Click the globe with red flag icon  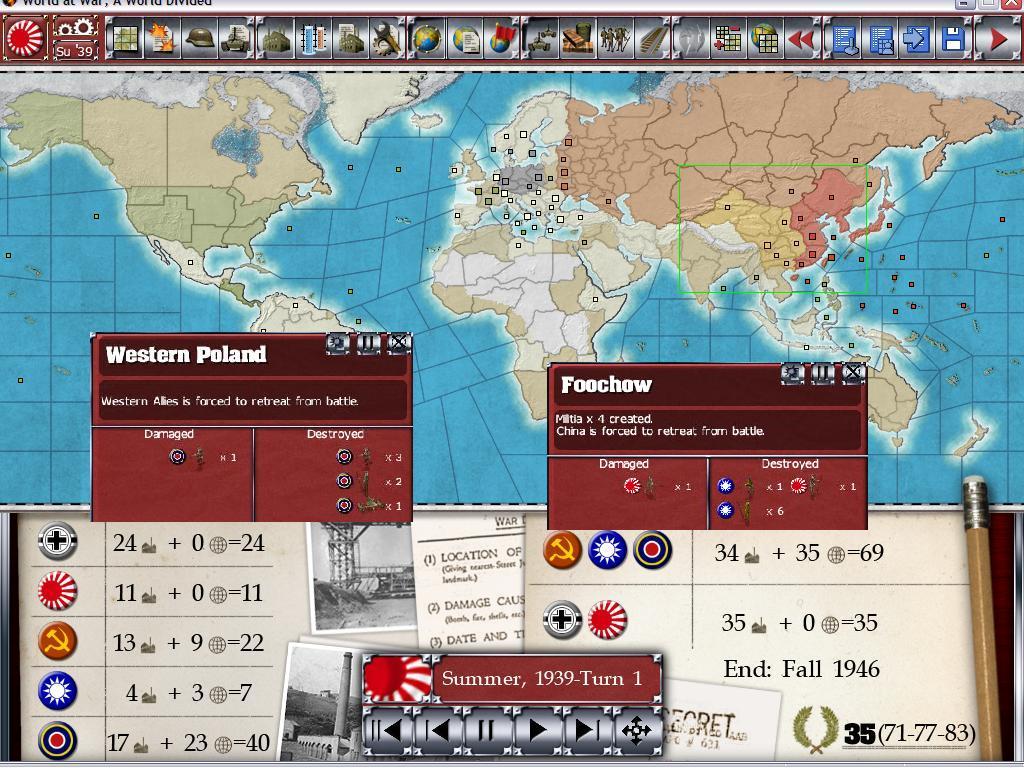(502, 39)
